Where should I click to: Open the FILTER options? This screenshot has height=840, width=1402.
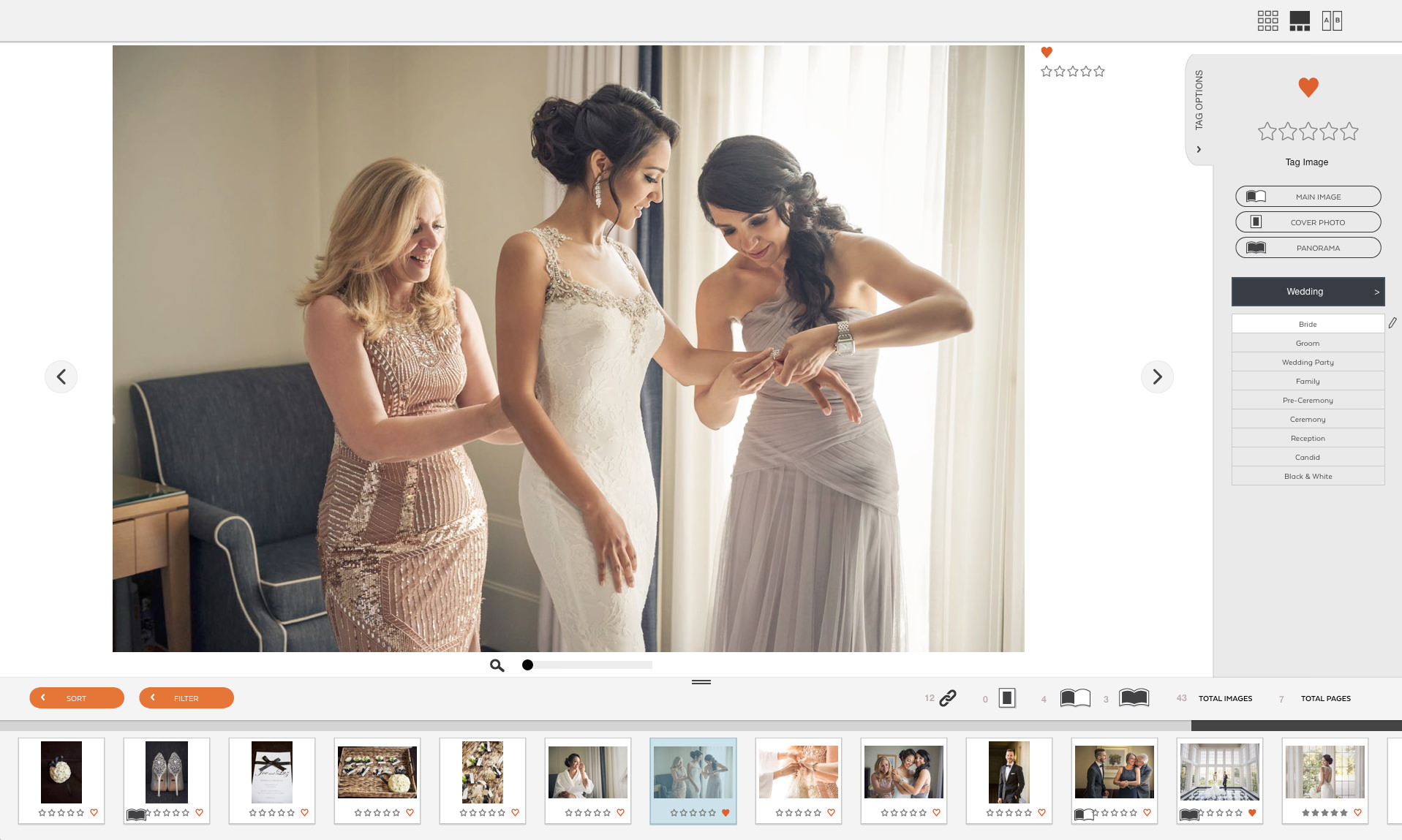click(186, 698)
